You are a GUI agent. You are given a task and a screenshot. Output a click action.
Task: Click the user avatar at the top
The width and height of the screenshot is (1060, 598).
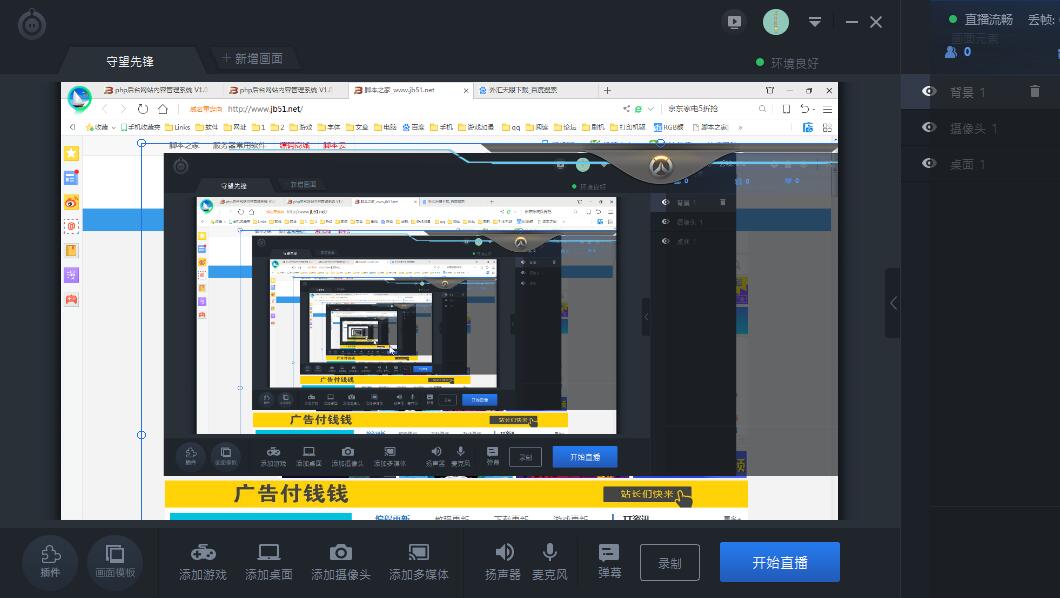point(775,21)
